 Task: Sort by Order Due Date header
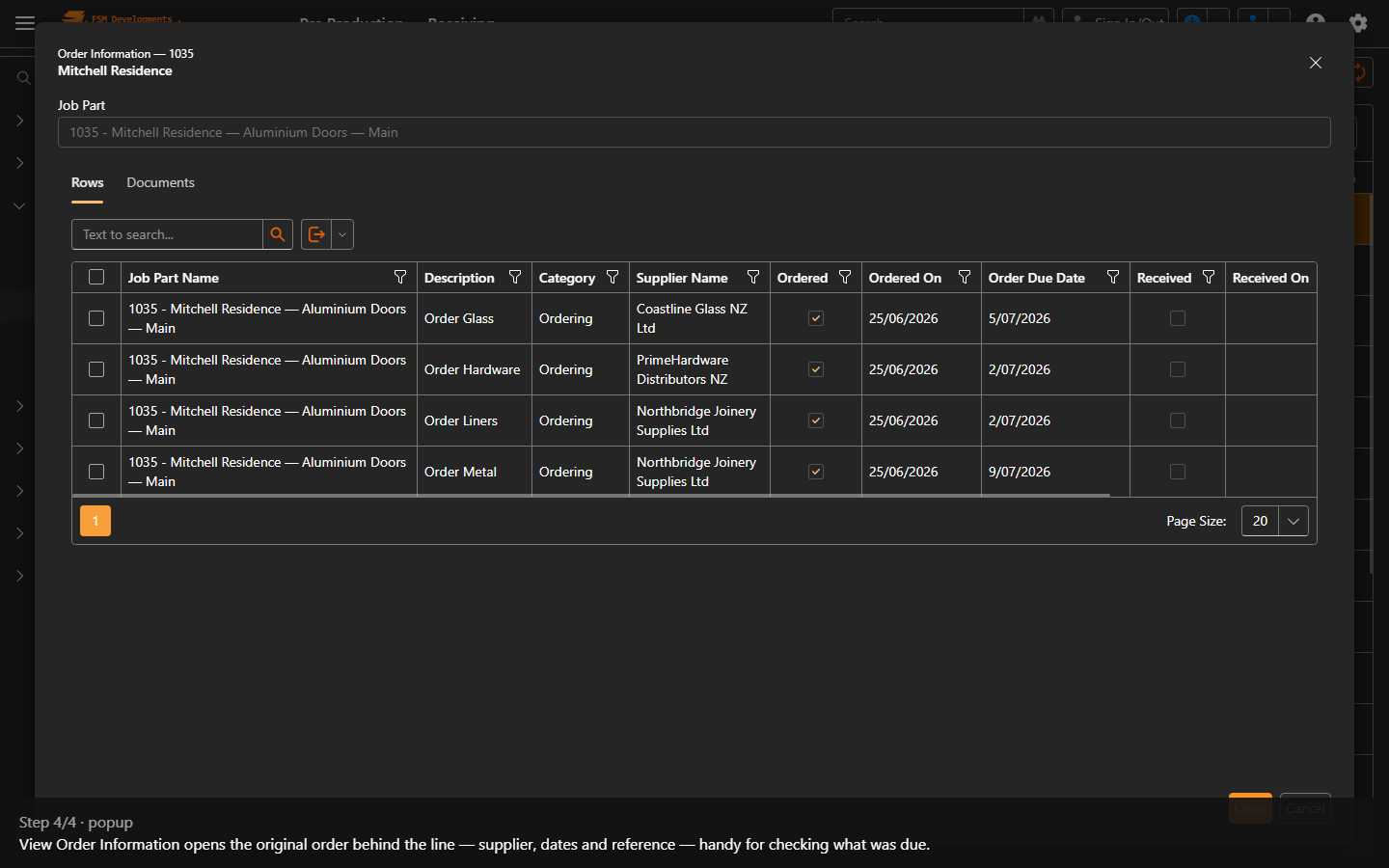pyautogui.click(x=1037, y=278)
